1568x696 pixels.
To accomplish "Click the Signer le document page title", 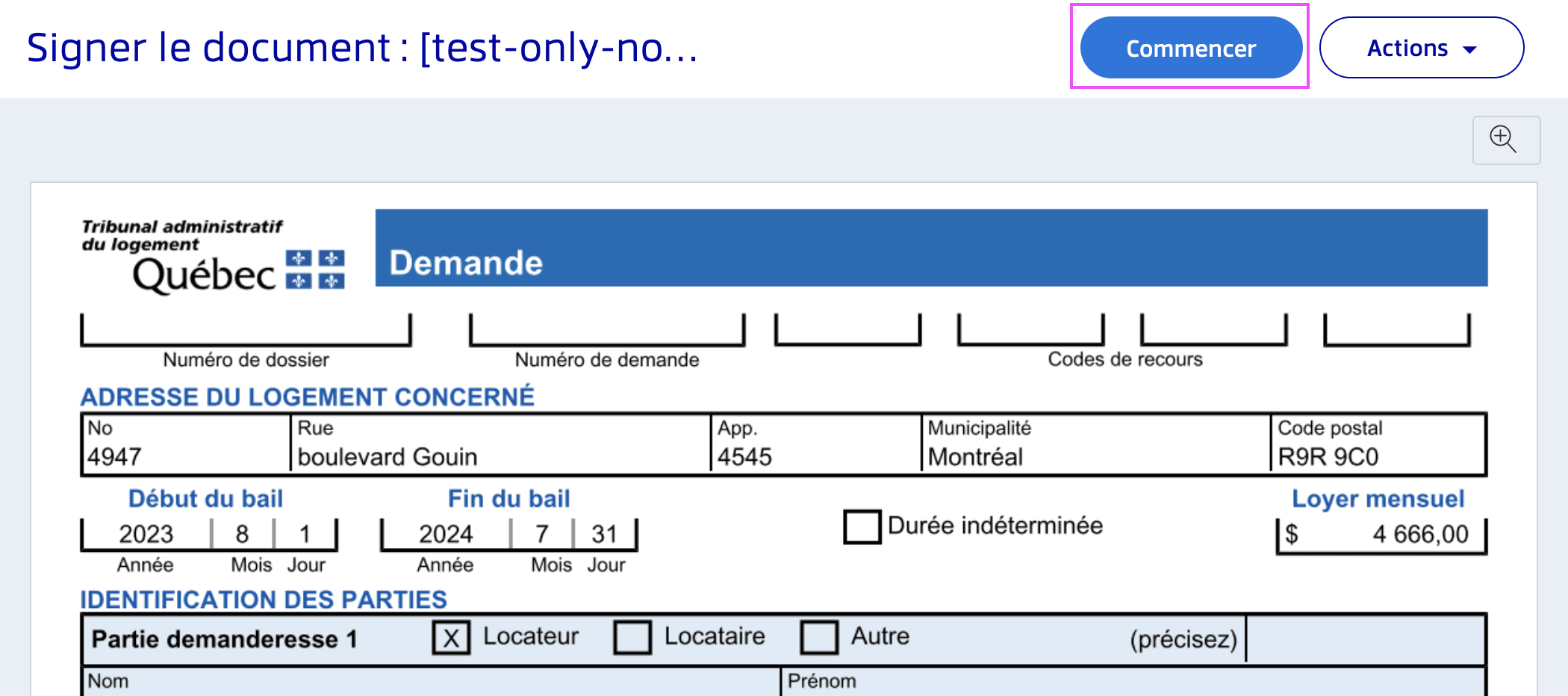I will pos(362,49).
